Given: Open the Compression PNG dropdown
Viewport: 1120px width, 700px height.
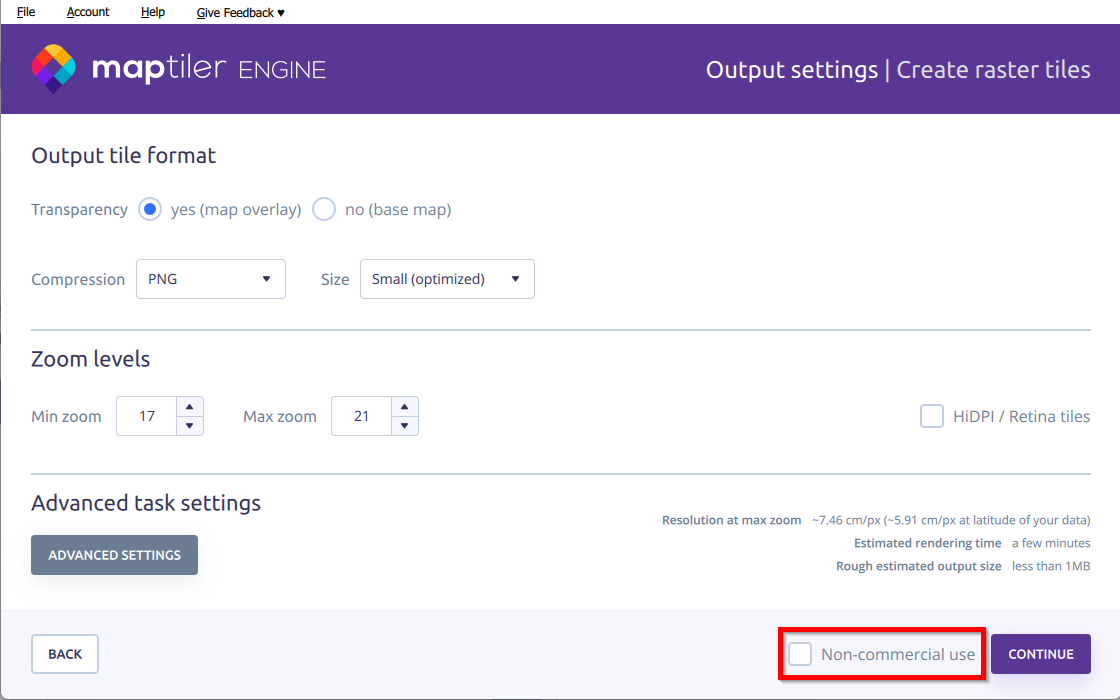Looking at the screenshot, I should (210, 279).
